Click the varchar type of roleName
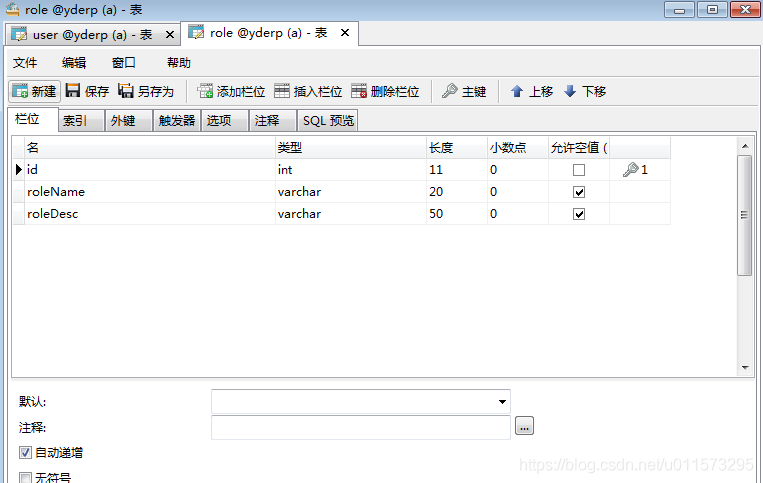763x483 pixels. click(350, 192)
